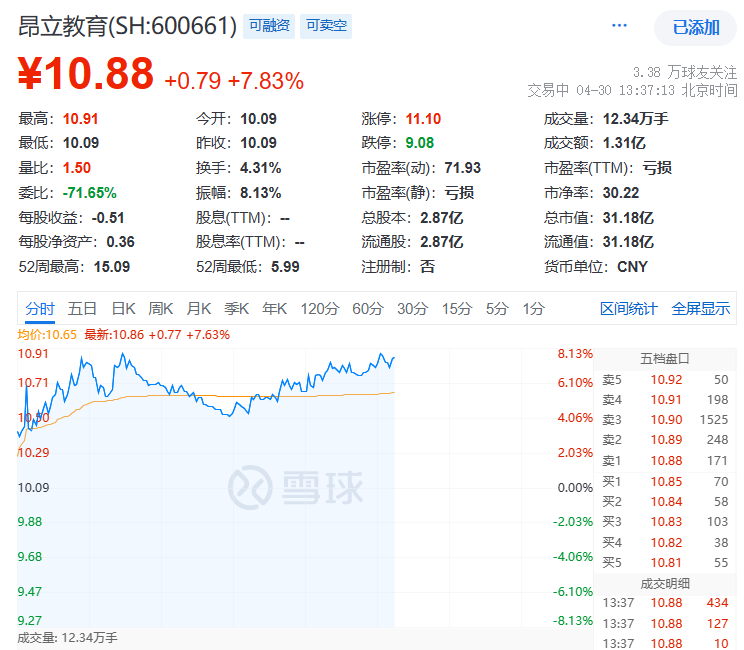Click the 成交量 value 12.34万手 in stats
744x650 pixels.
[635, 119]
